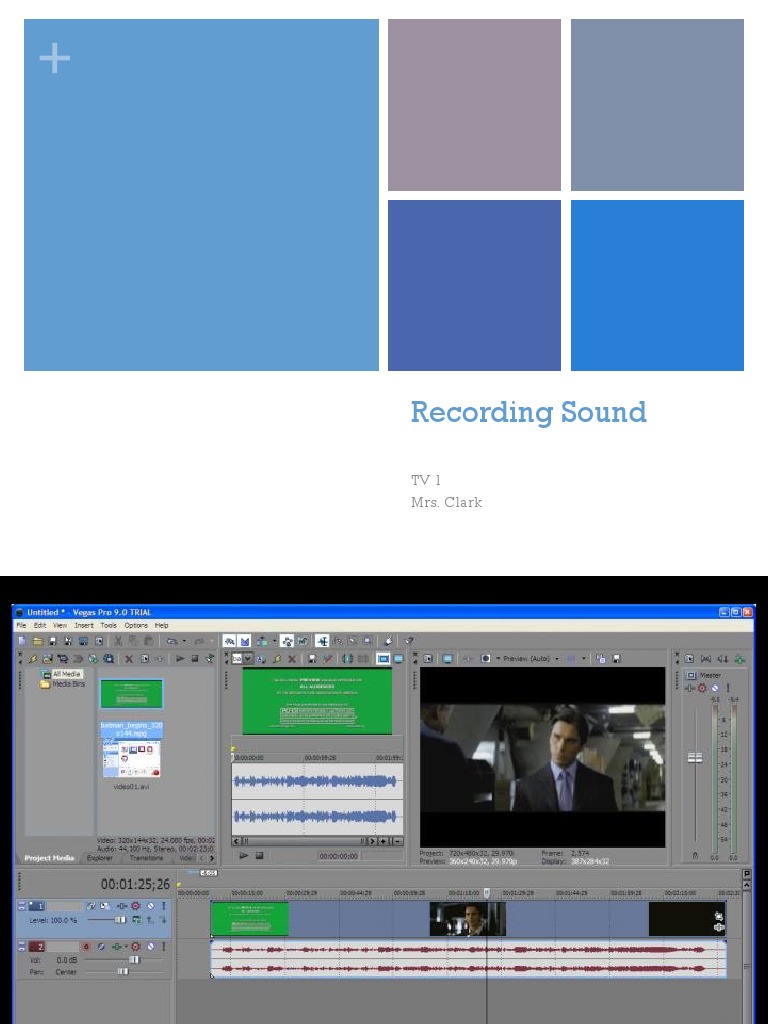The width and height of the screenshot is (768, 1024).
Task: Toggle Automatic Crossfades toolbar button
Action: [244, 641]
